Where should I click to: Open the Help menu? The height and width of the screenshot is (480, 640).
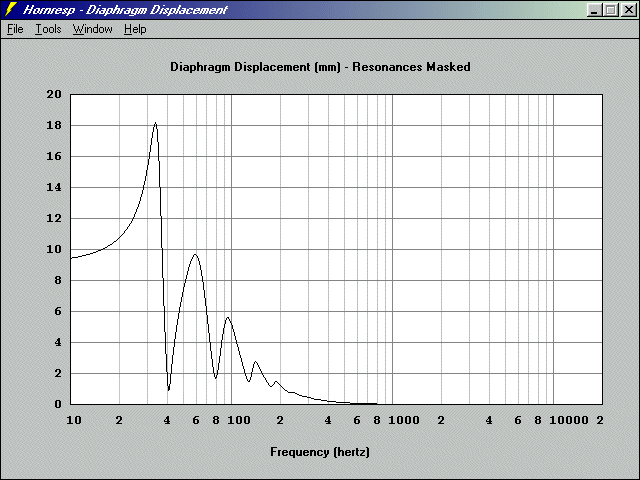tap(135, 29)
